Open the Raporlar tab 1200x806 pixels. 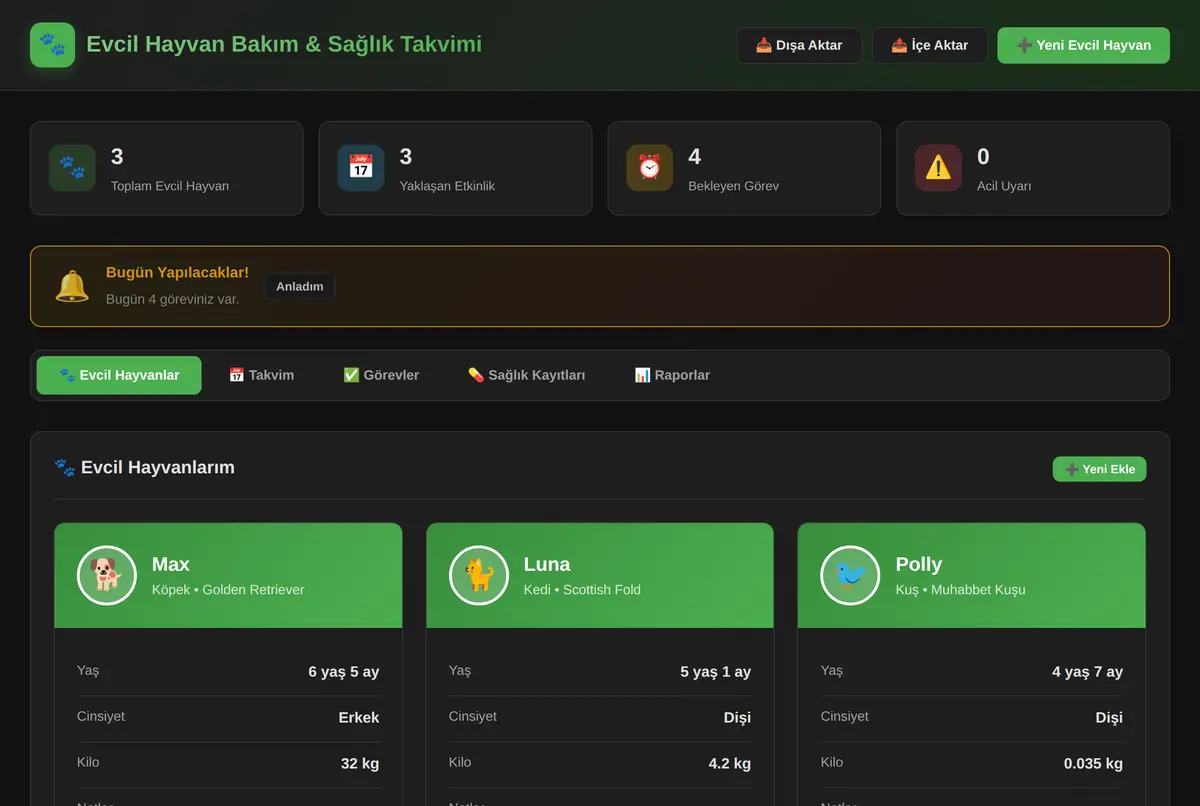[672, 375]
